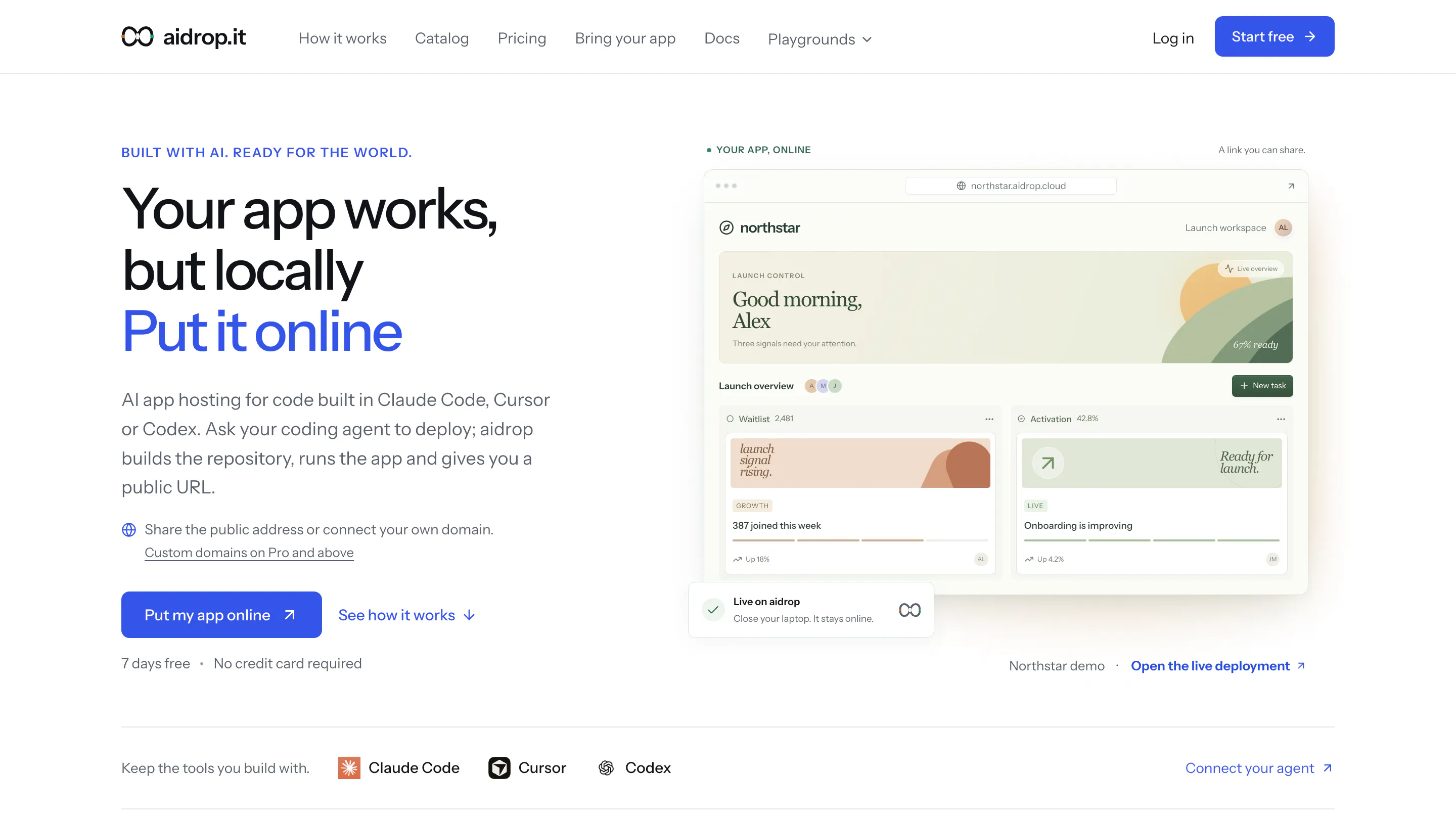The height and width of the screenshot is (819, 1456).
Task: Click the GROWTH tag
Action: 752,506
